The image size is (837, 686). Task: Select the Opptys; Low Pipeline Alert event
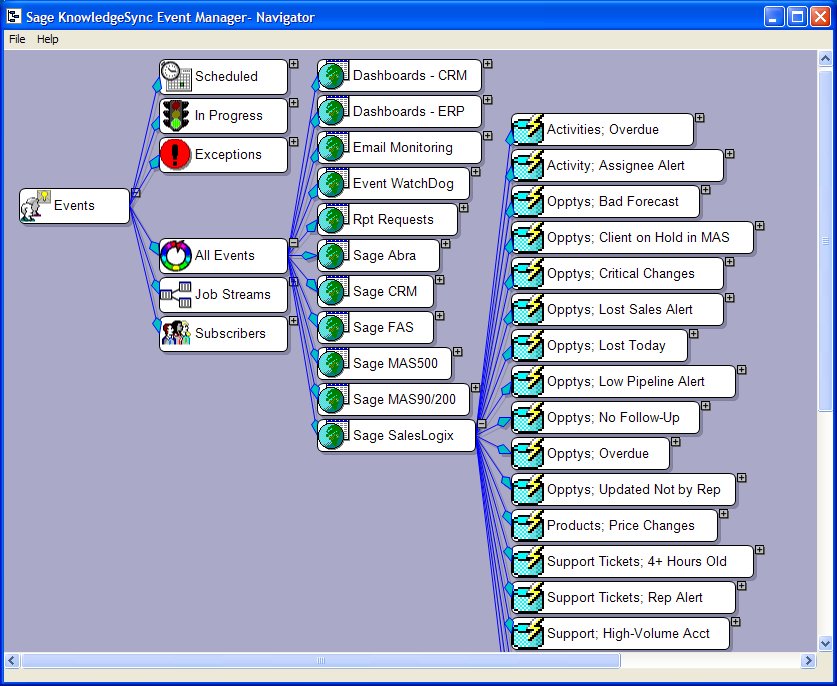pos(623,382)
